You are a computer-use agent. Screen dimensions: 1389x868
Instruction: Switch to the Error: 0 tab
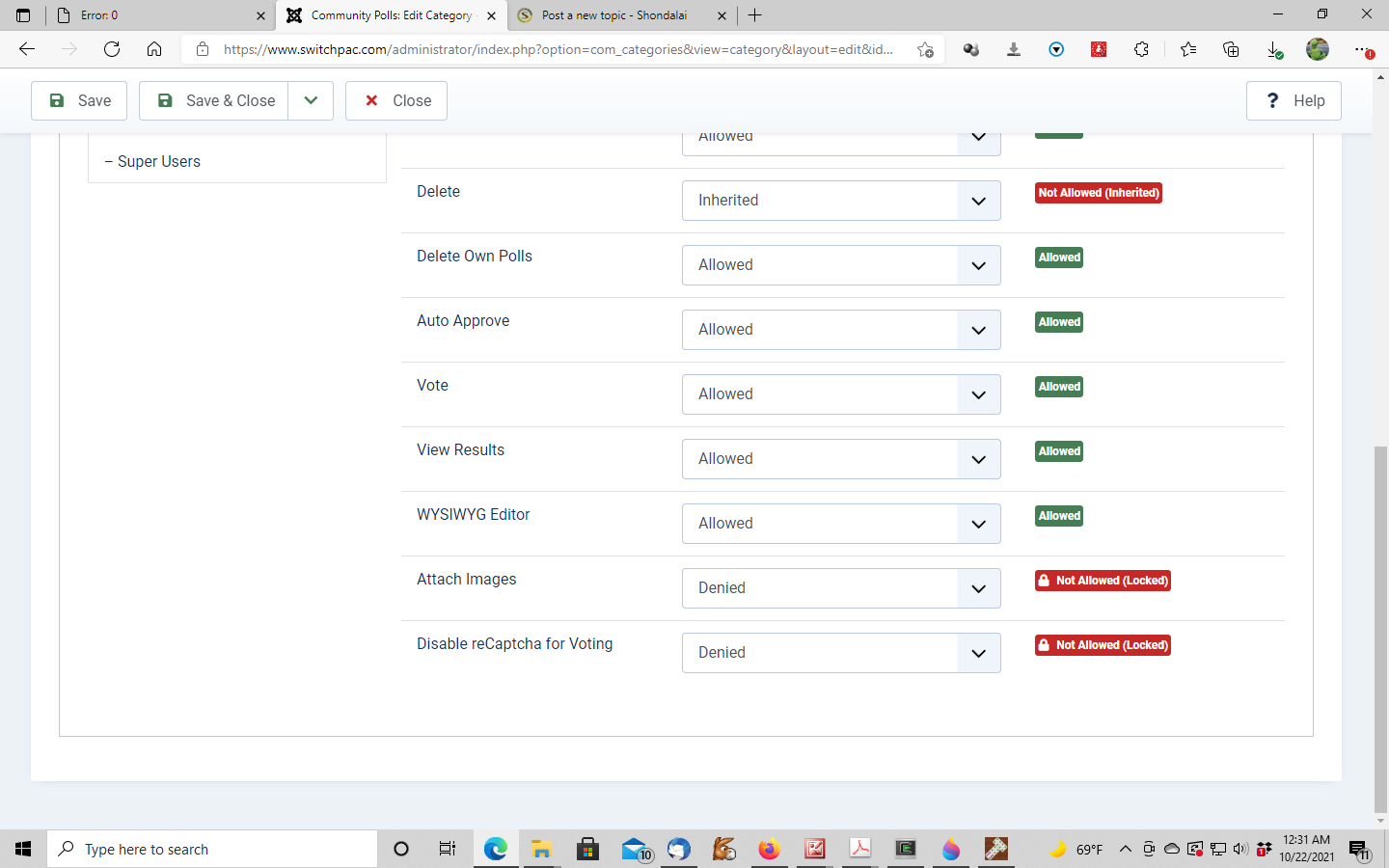154,15
